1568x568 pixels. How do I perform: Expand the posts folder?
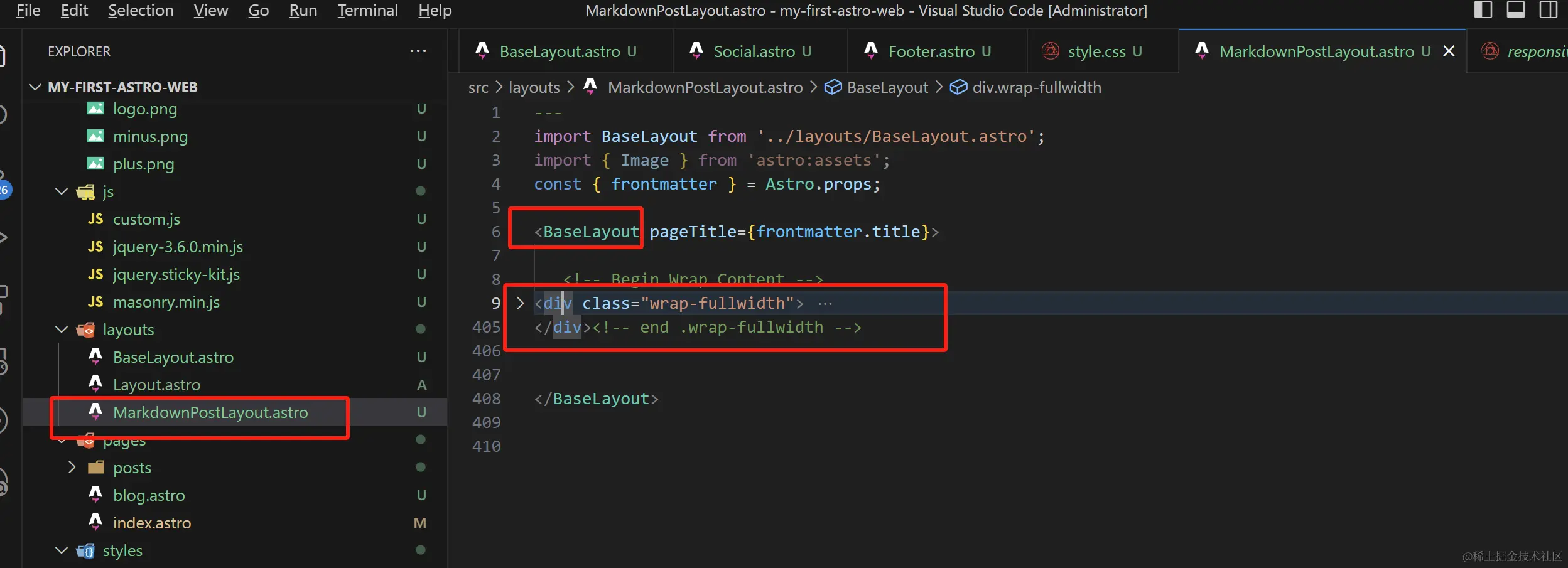[72, 468]
